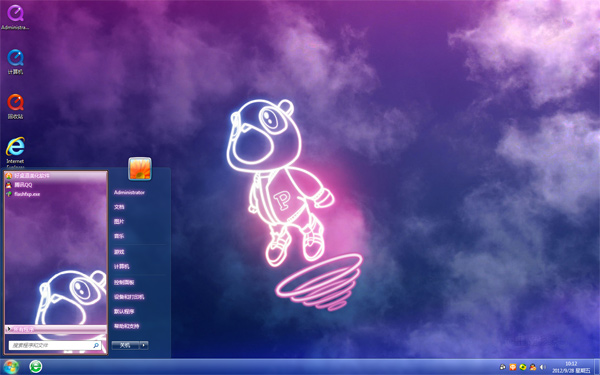Open 音乐 in Start menu
This screenshot has height=375, width=600.
click(119, 236)
